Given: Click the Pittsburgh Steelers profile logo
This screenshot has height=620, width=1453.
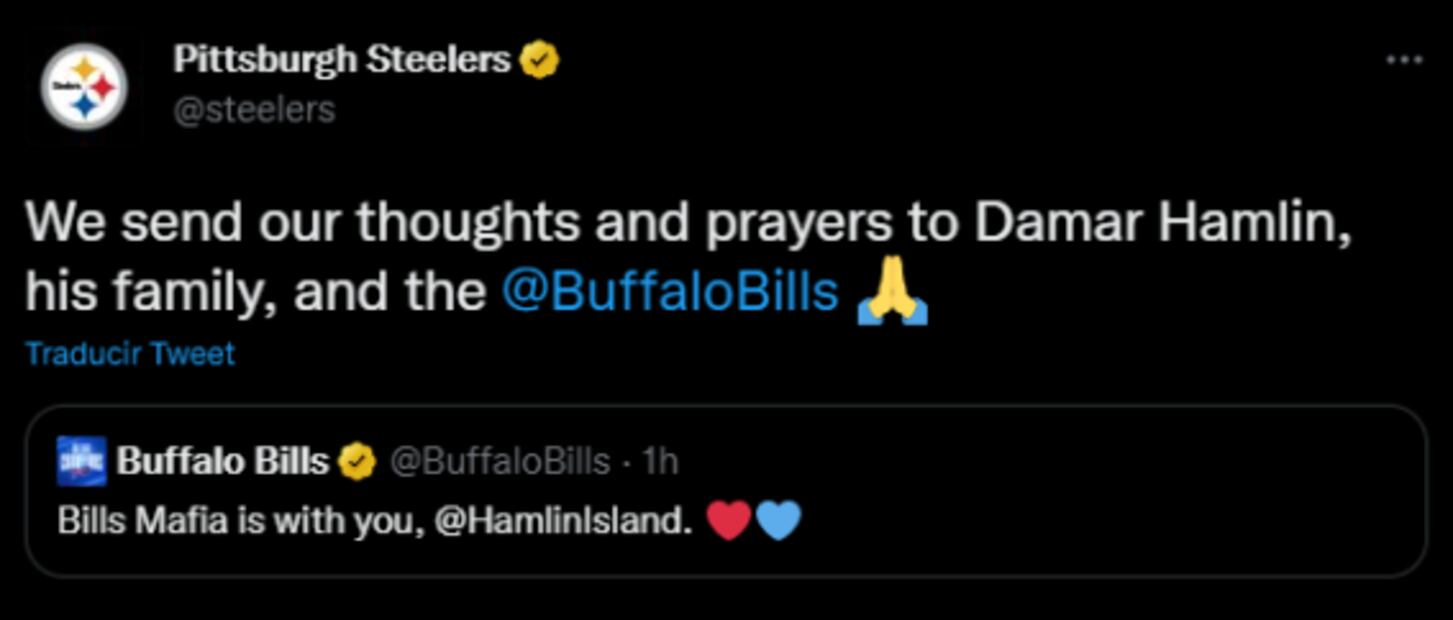Looking at the screenshot, I should [85, 85].
